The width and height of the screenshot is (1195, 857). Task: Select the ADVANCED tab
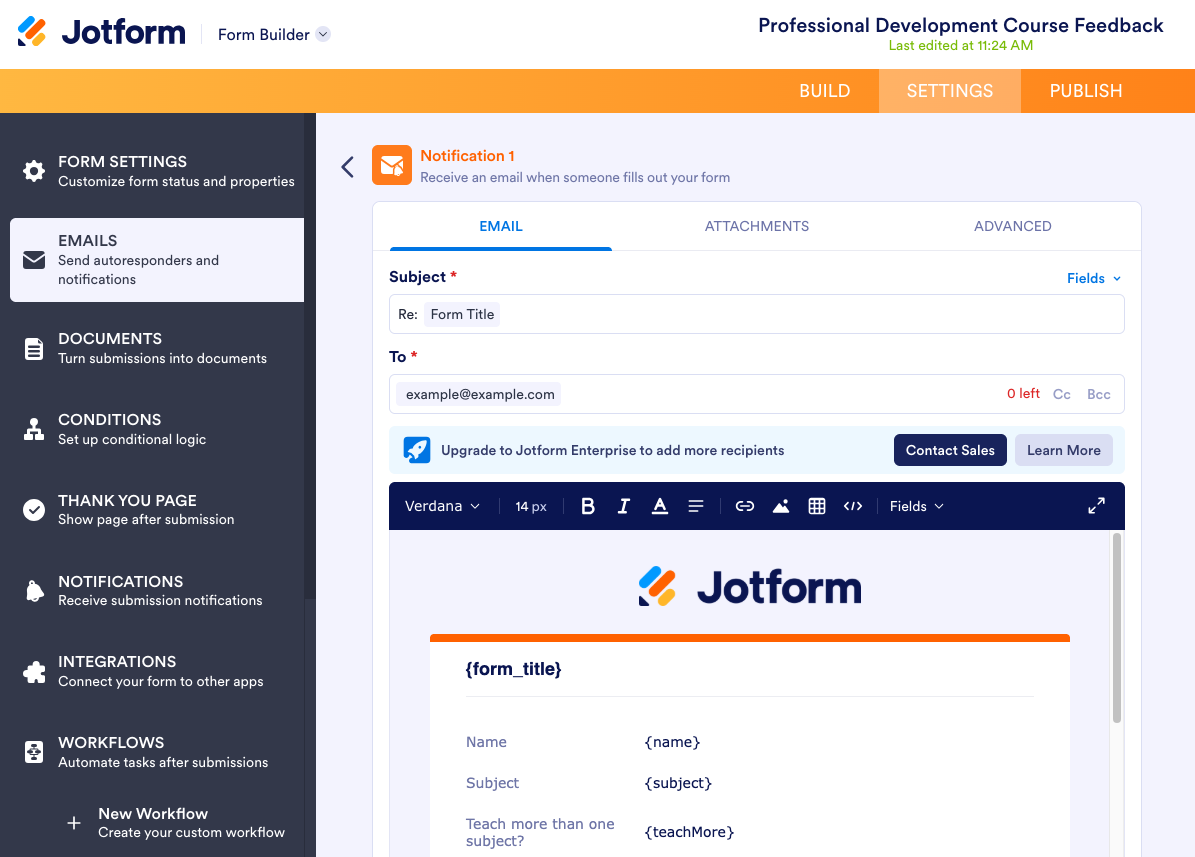[x=1012, y=226]
